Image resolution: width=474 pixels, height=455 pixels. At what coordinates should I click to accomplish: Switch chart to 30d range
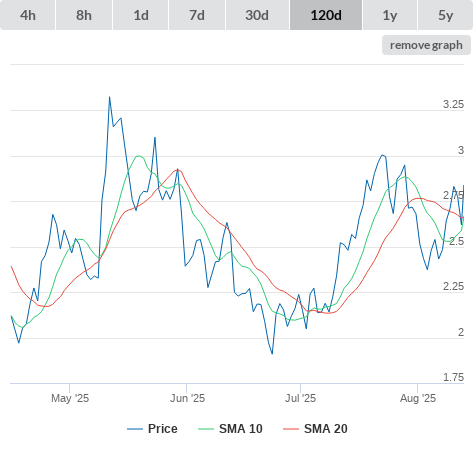(x=257, y=15)
